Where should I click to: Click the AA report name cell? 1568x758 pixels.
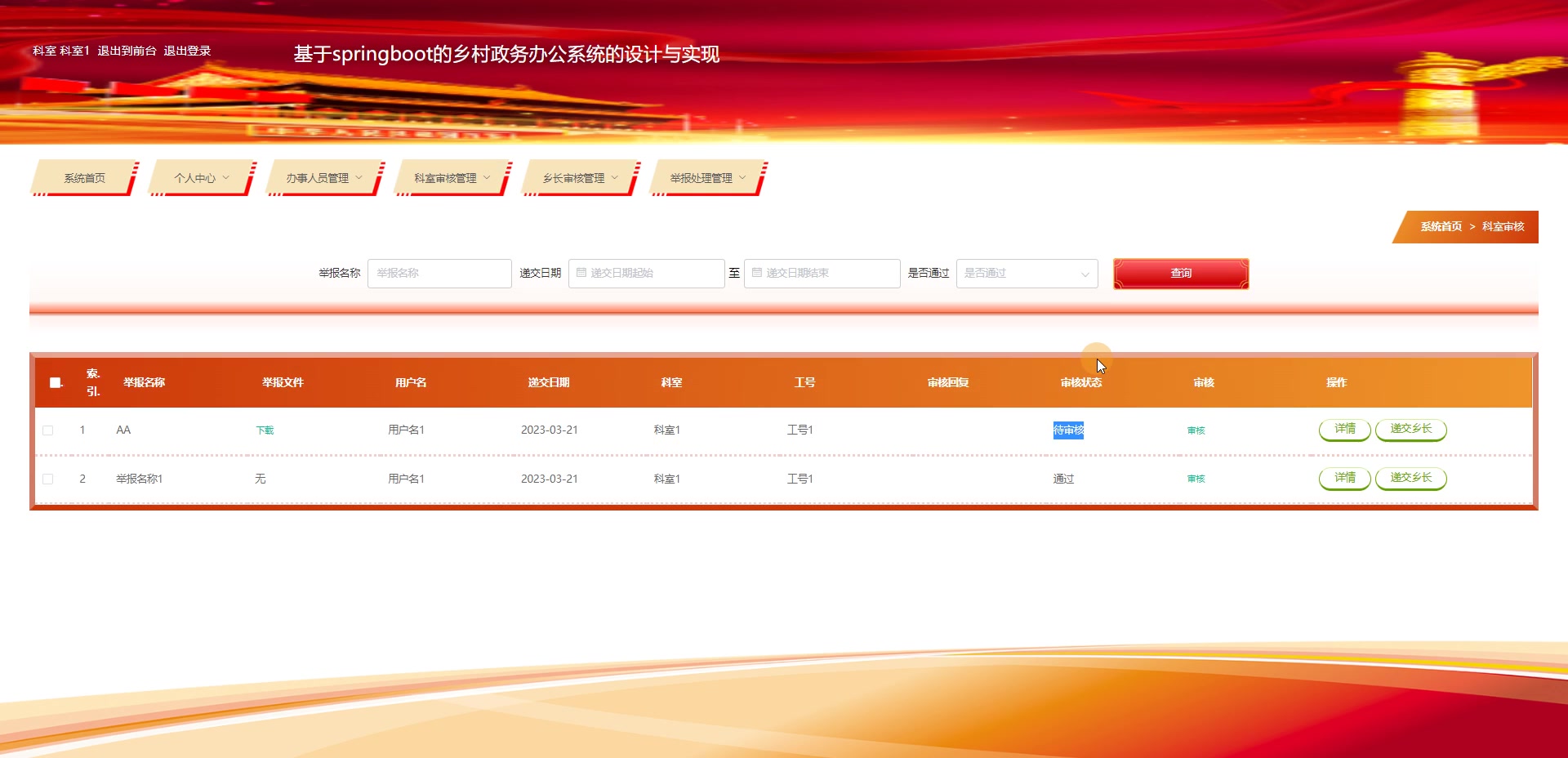123,430
